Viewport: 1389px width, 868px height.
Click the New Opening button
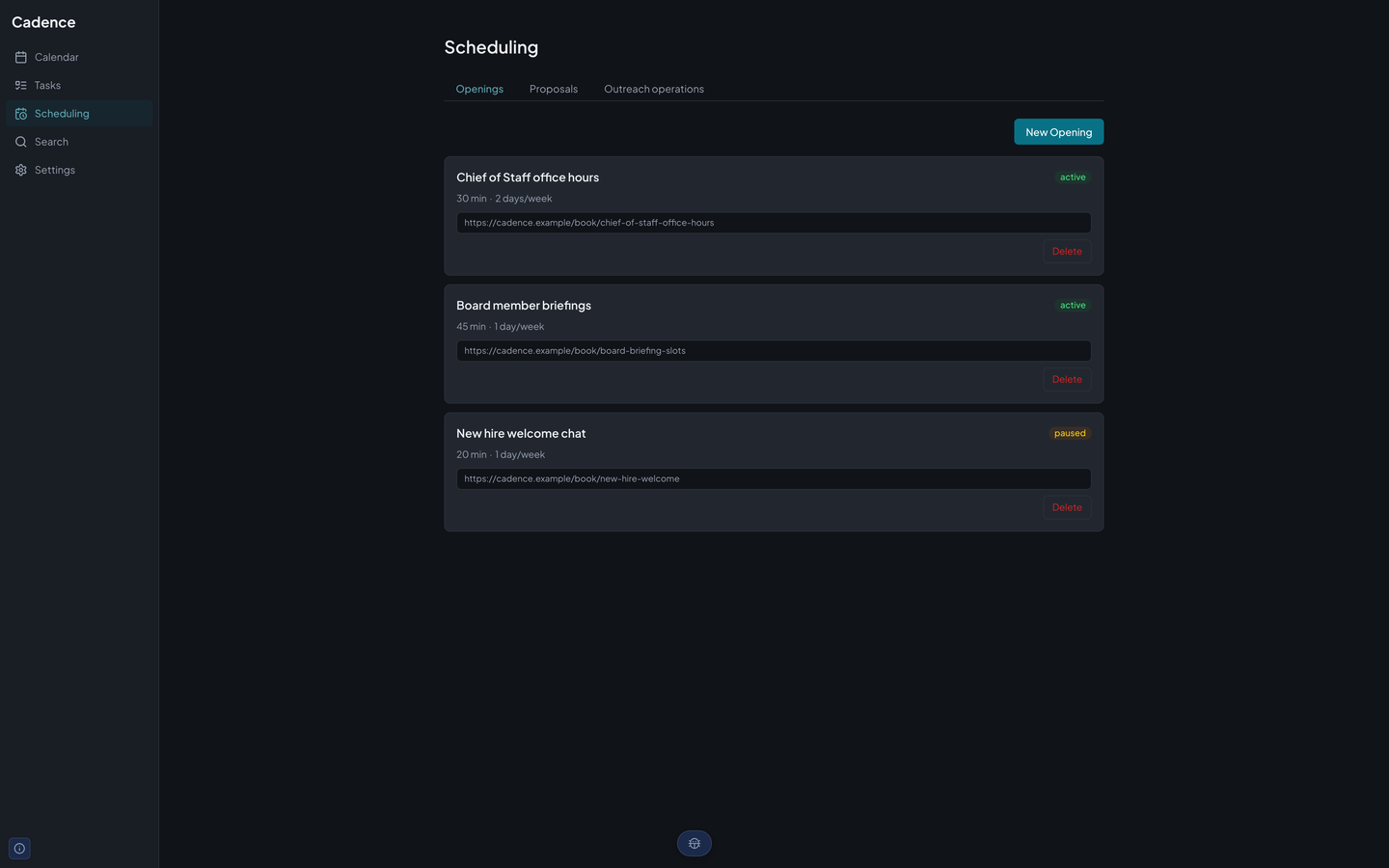click(x=1058, y=132)
